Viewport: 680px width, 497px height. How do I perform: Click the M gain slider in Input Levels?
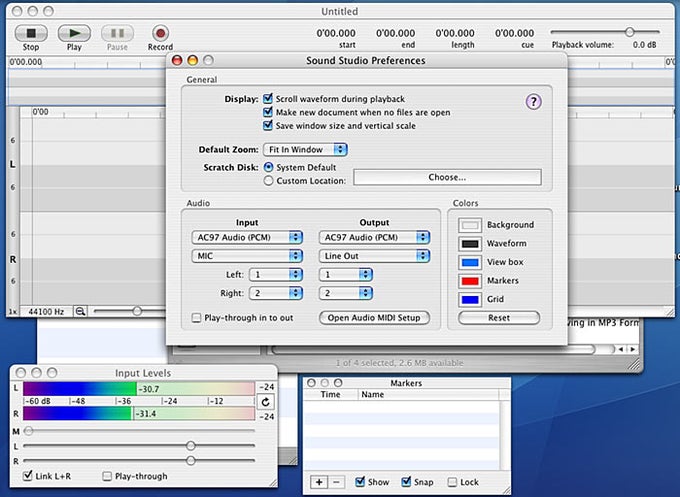pos(29,431)
